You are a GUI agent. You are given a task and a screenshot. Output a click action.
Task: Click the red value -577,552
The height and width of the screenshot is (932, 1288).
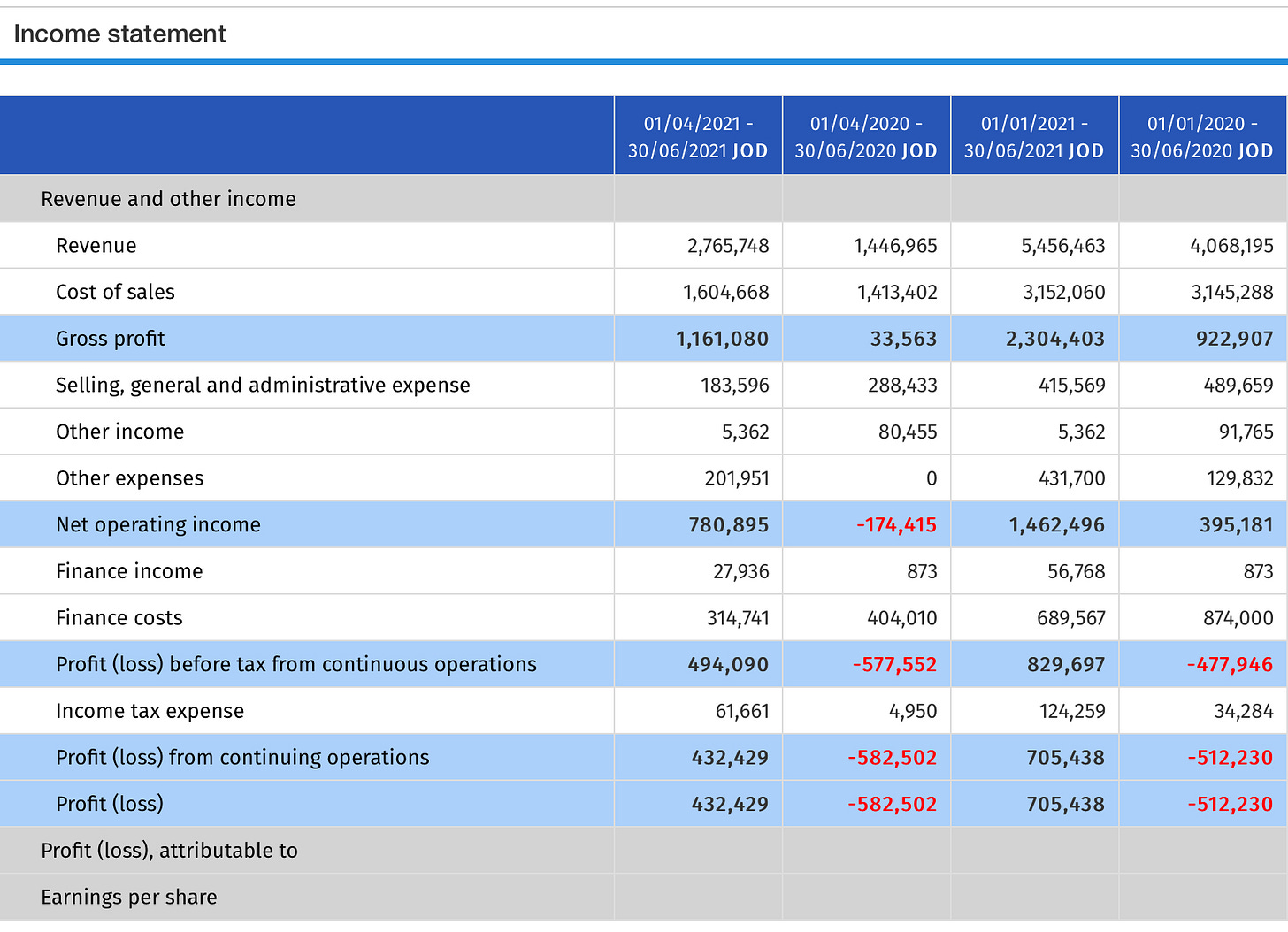point(894,664)
